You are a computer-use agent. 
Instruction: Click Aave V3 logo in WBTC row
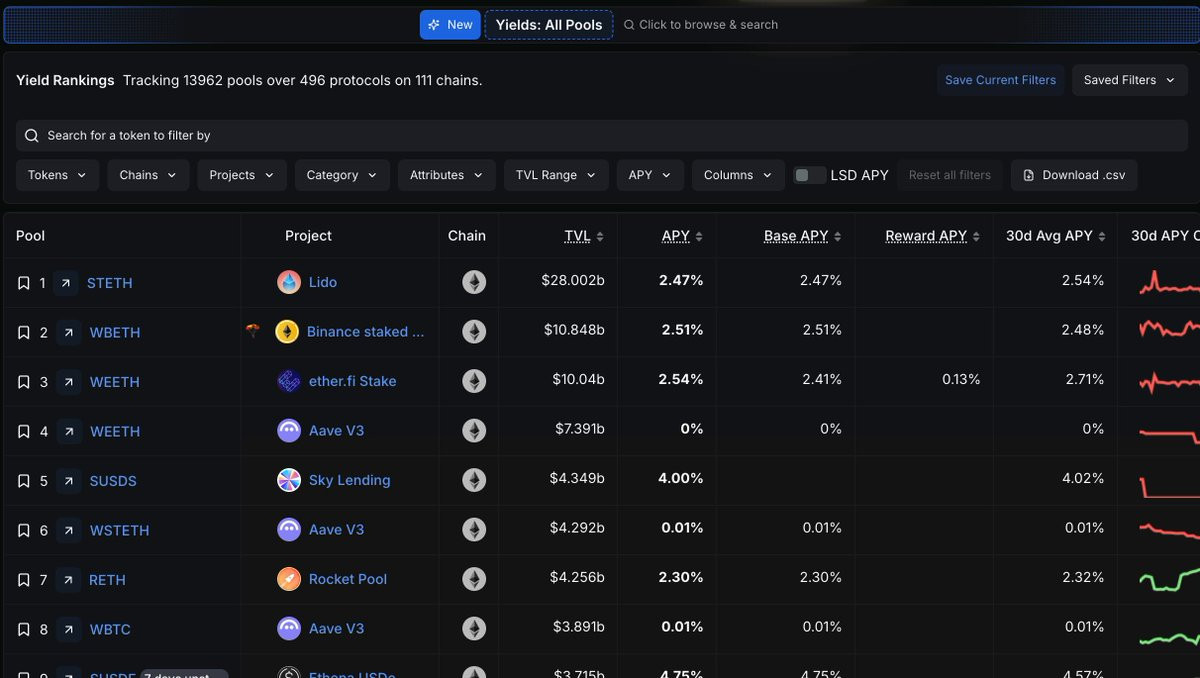(x=289, y=628)
